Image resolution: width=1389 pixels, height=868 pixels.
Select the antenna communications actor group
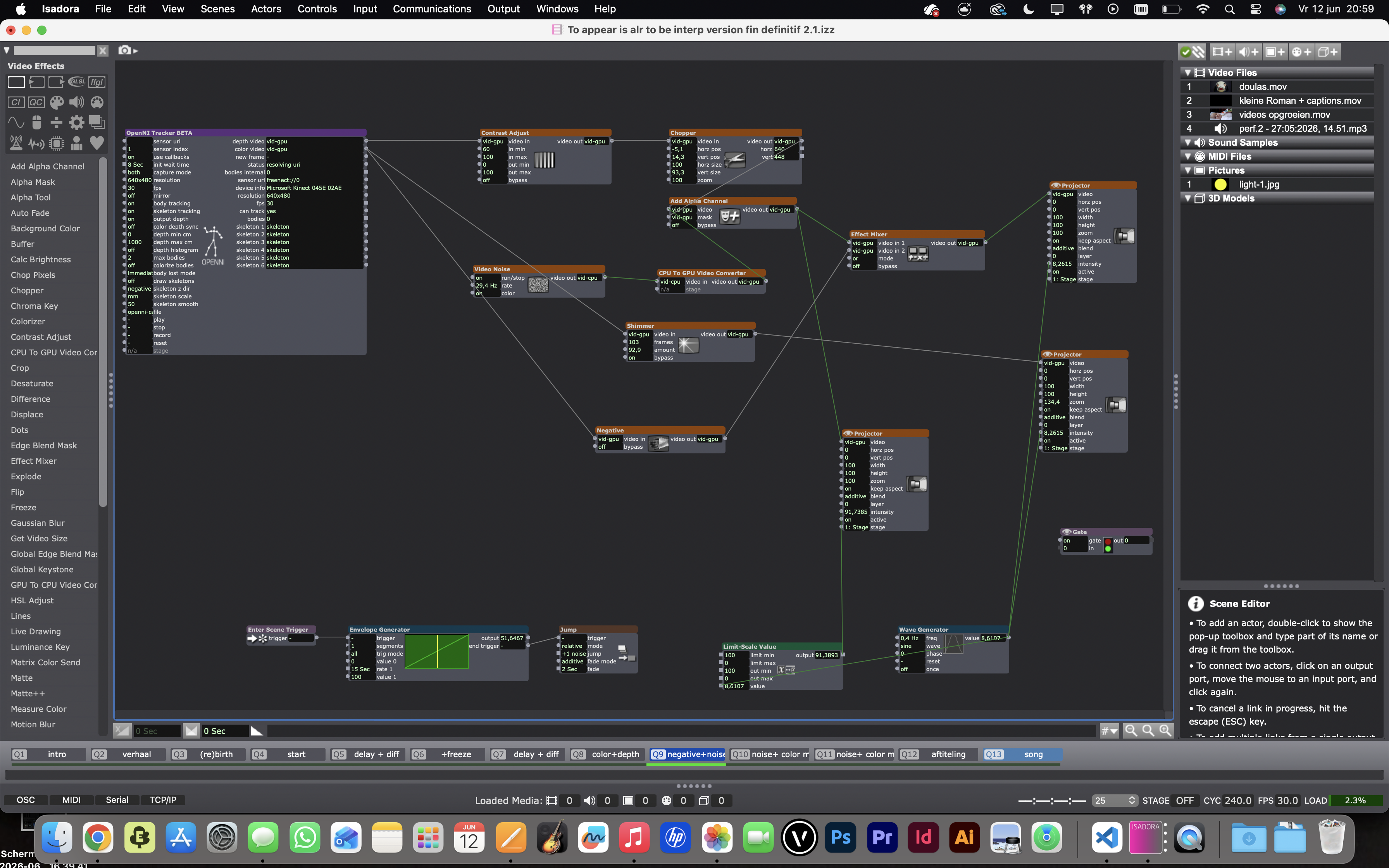tap(16, 143)
